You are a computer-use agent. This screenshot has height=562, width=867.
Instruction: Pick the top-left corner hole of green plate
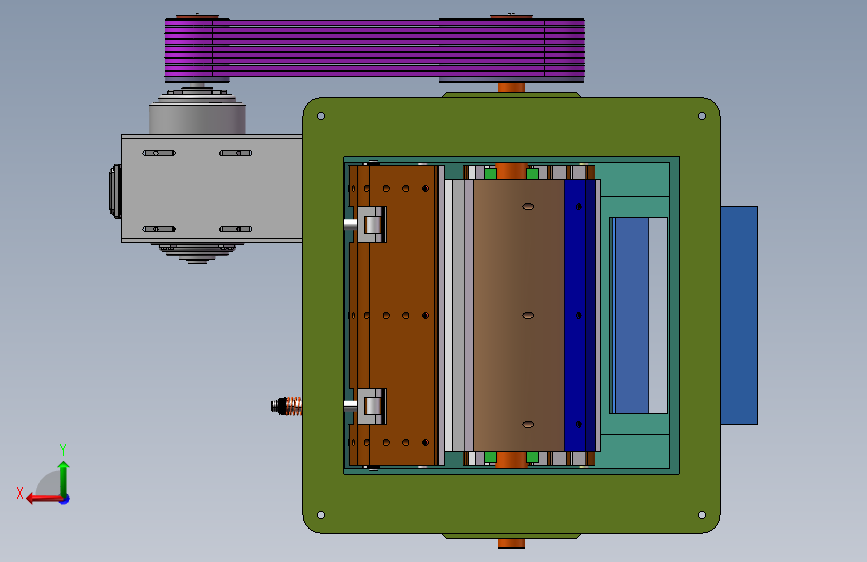pyautogui.click(x=321, y=116)
